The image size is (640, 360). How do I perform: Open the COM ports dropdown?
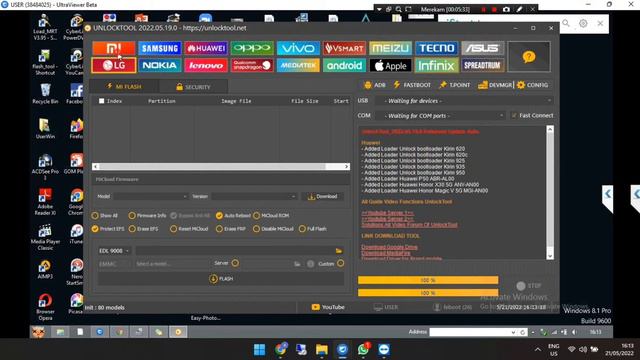tap(440, 116)
